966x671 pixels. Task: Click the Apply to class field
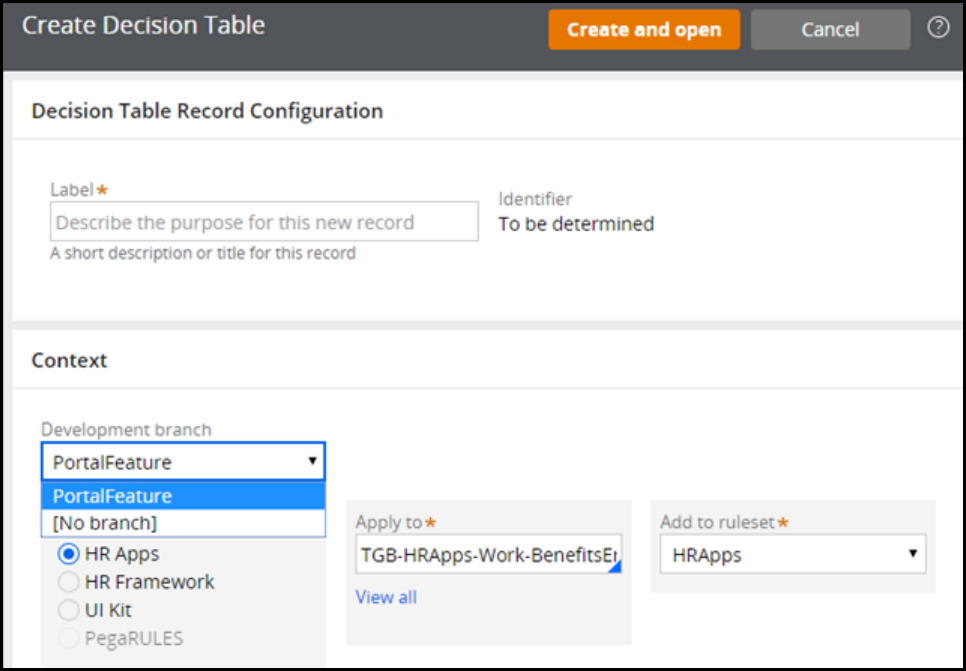coord(486,556)
